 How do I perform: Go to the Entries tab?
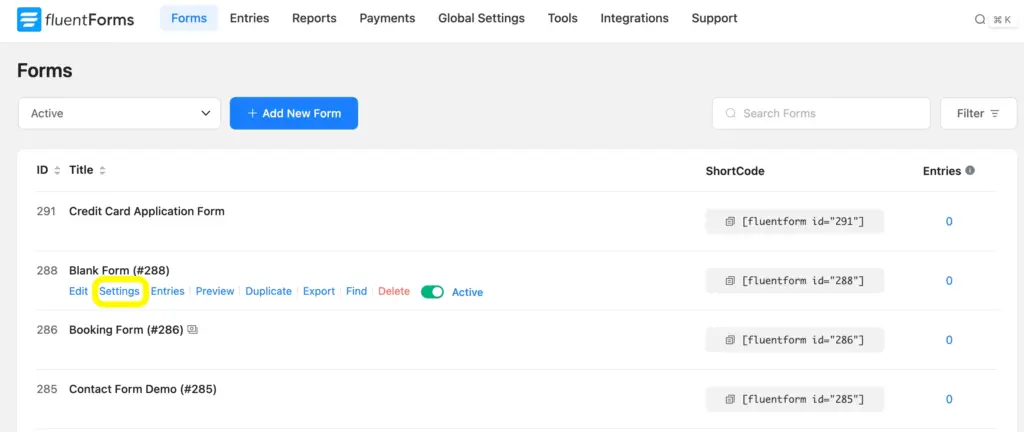249,18
